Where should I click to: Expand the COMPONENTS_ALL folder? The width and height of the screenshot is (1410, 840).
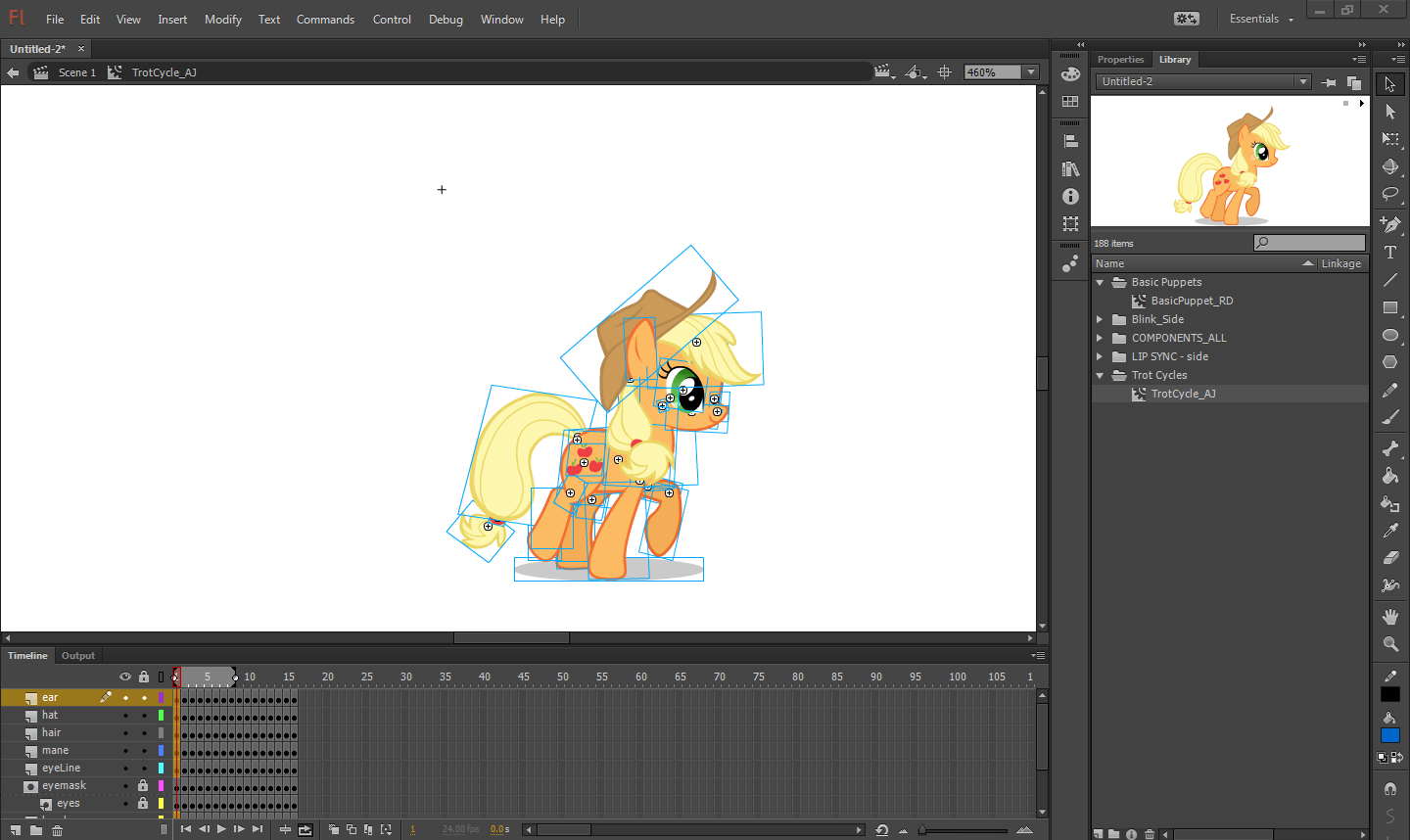[x=1100, y=338]
